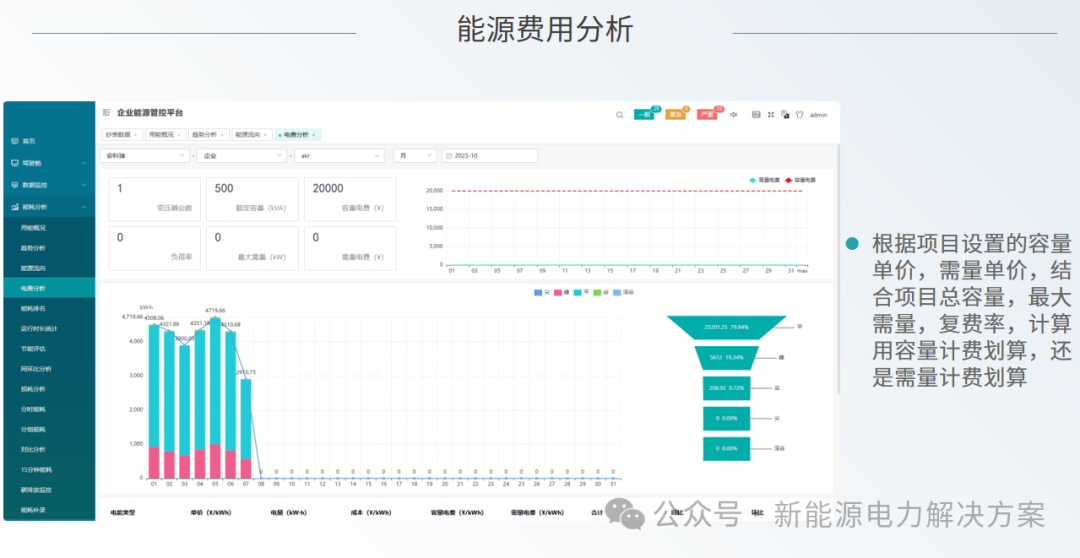Image resolution: width=1080 pixels, height=558 pixels.
Task: Click the 2023-10 date field
Action: [x=490, y=156]
